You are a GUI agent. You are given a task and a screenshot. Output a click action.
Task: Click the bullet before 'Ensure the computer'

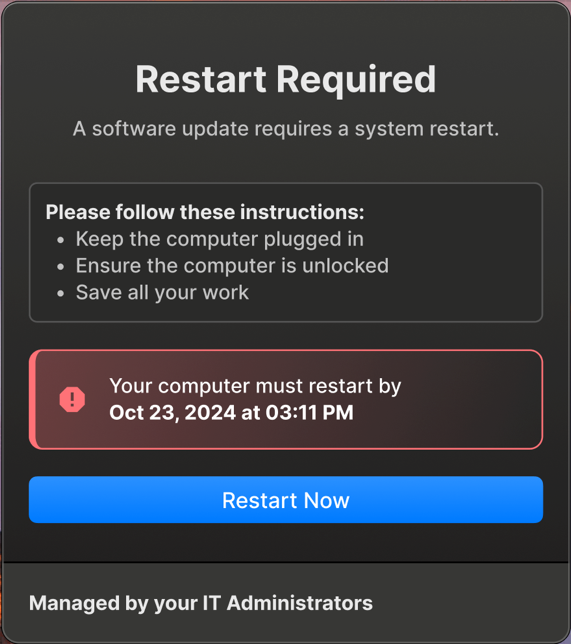61,267
